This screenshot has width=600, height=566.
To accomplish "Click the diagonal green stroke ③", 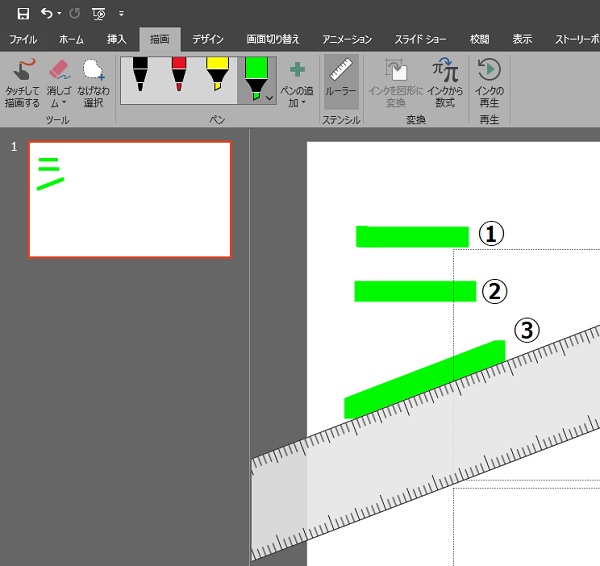I will click(x=425, y=379).
